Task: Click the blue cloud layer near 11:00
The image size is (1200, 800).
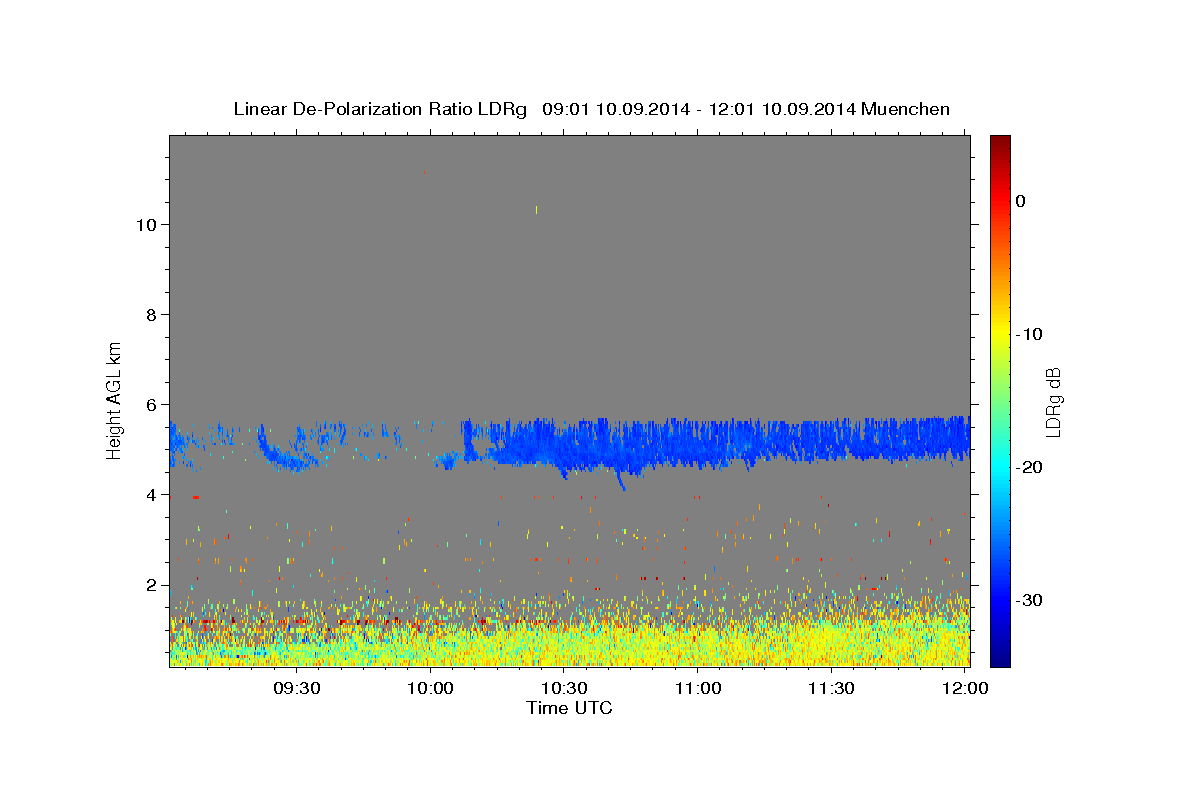Action: coord(698,442)
